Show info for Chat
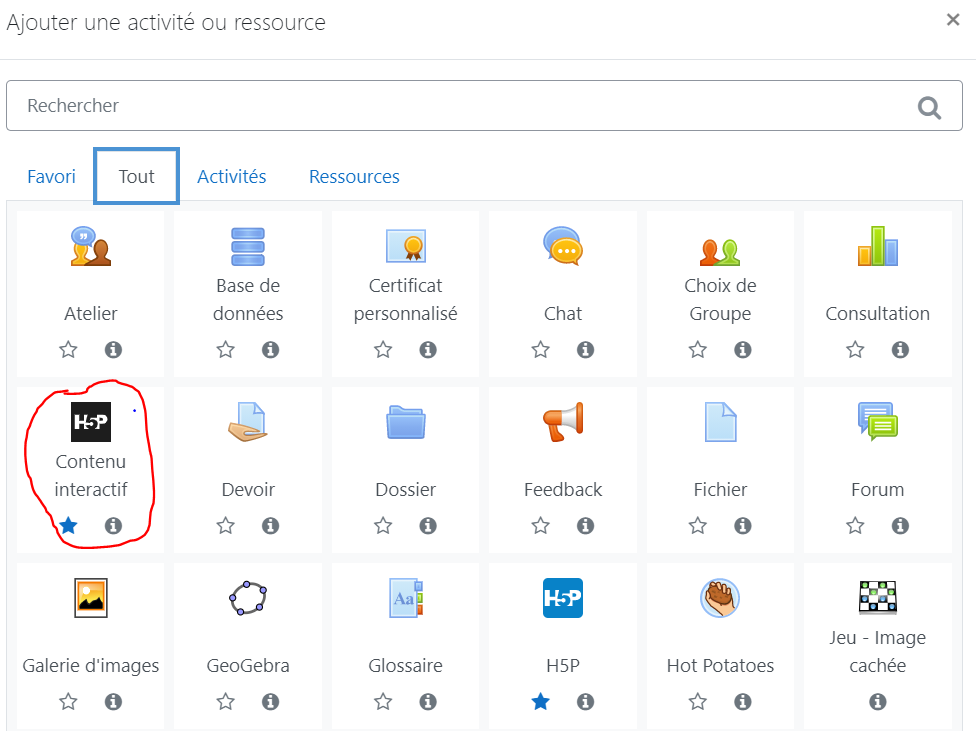 tap(585, 349)
